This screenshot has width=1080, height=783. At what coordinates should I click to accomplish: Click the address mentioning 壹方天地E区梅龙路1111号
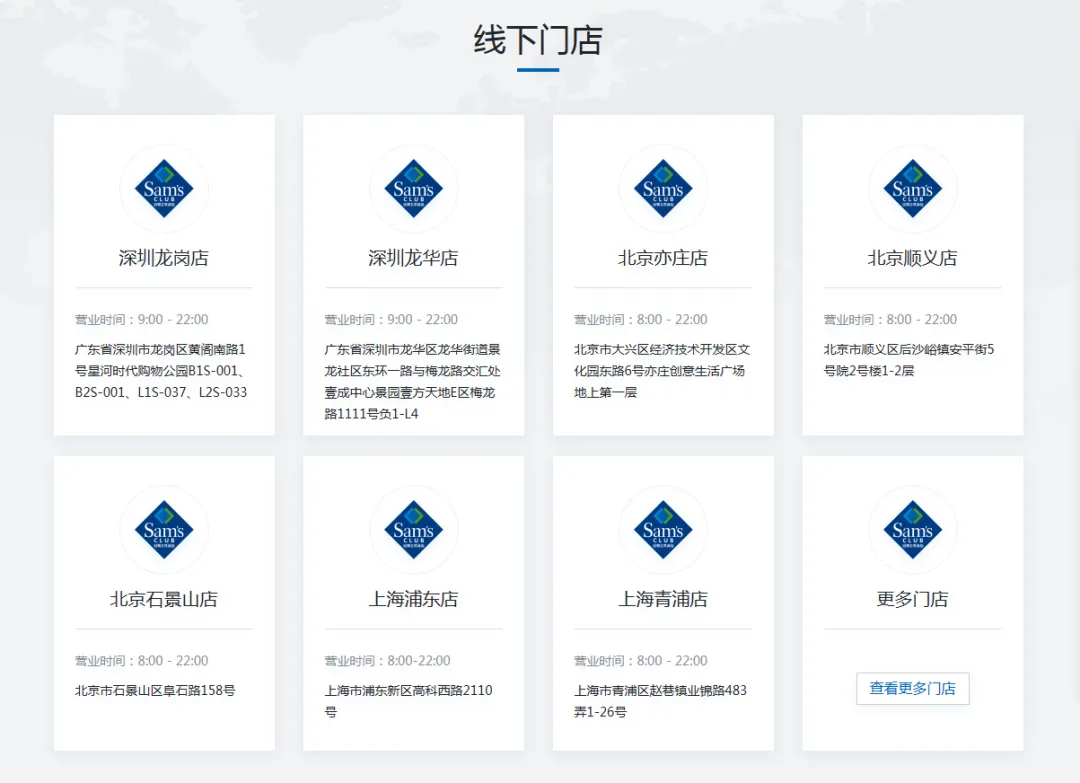pyautogui.click(x=413, y=382)
